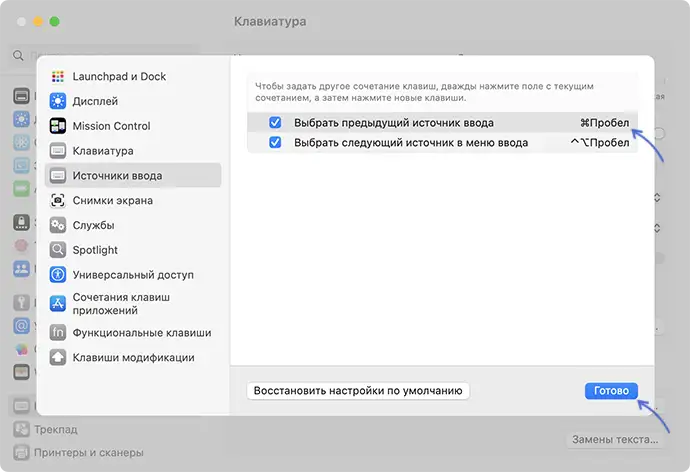This screenshot has height=472, width=690.
Task: Select the Spotlight magnifier icon
Action: [x=58, y=250]
